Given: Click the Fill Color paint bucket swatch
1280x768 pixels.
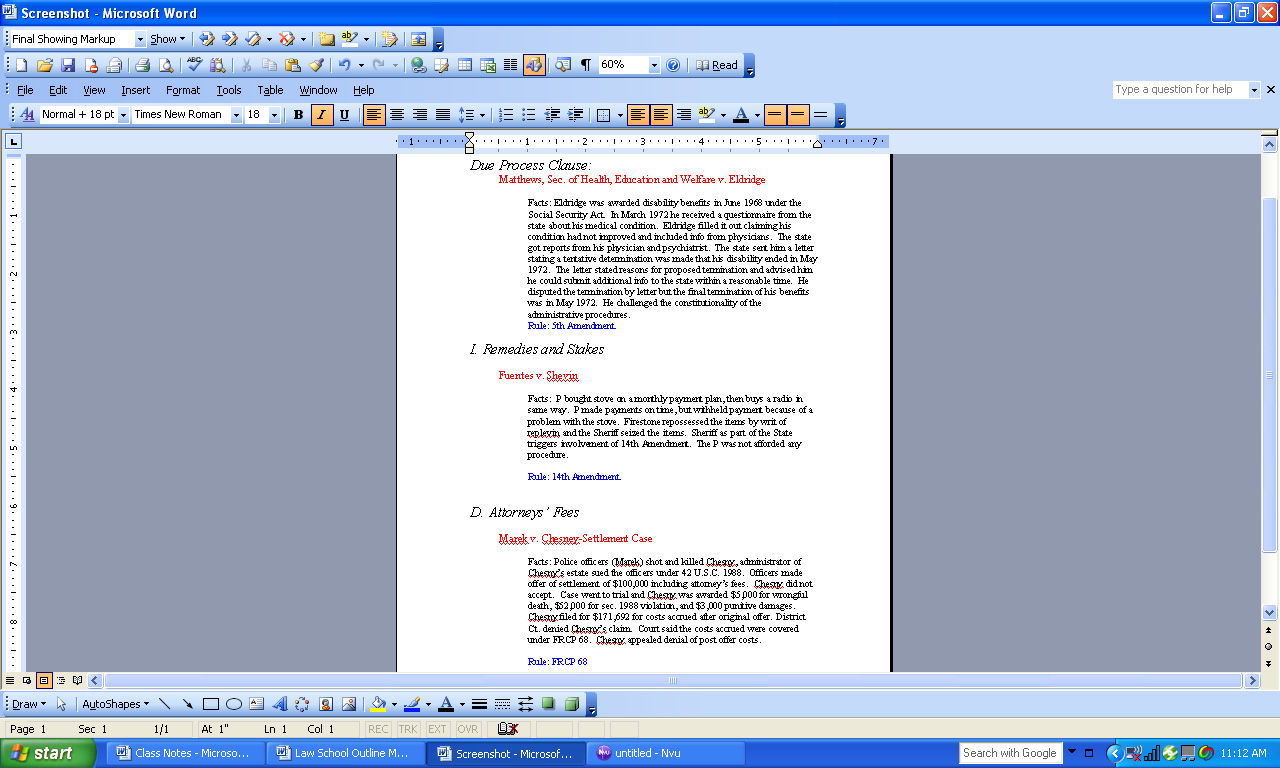Looking at the screenshot, I should 377,704.
